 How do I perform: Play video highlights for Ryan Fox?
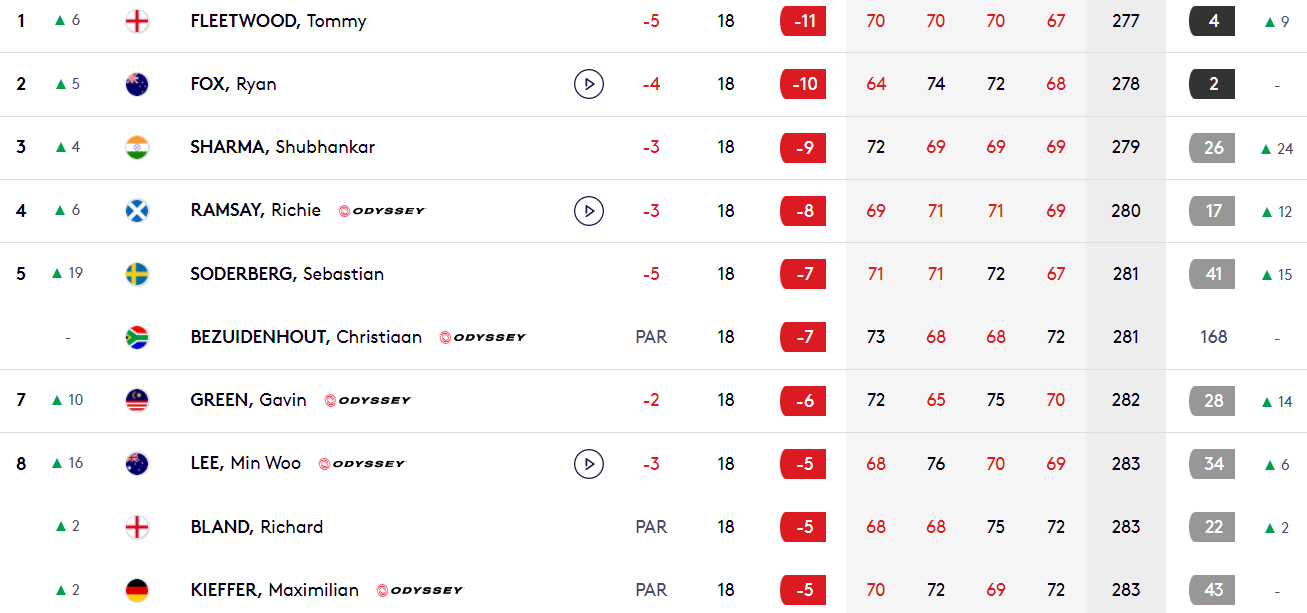pyautogui.click(x=589, y=84)
